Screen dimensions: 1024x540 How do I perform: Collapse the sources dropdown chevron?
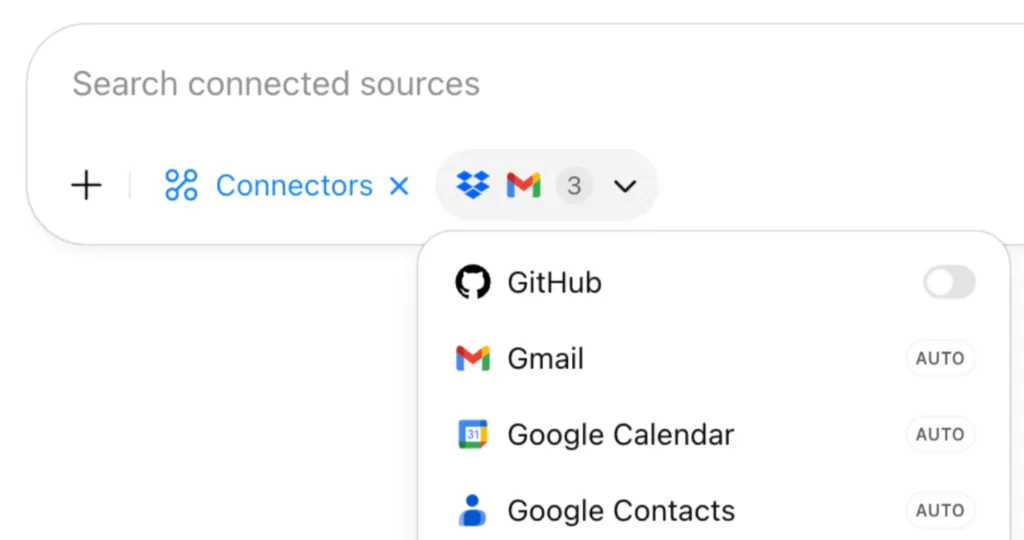pos(625,187)
